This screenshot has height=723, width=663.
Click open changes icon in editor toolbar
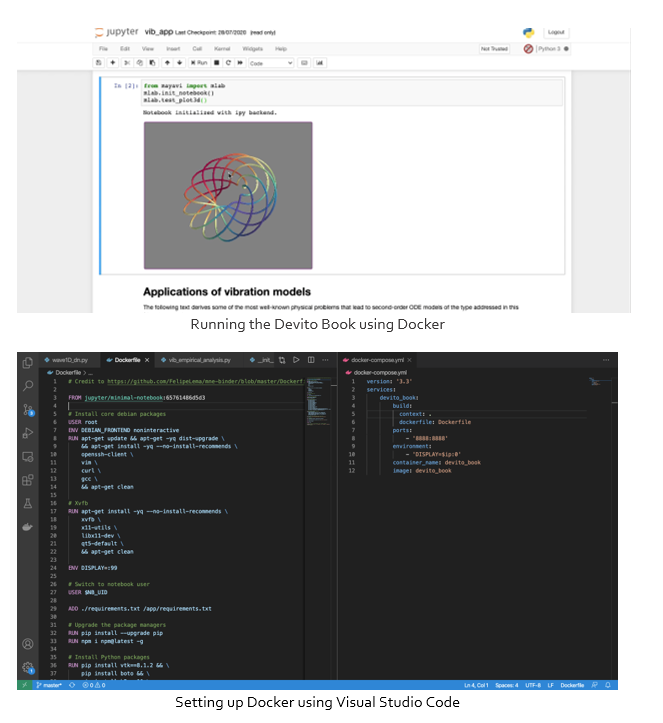click(x=282, y=360)
